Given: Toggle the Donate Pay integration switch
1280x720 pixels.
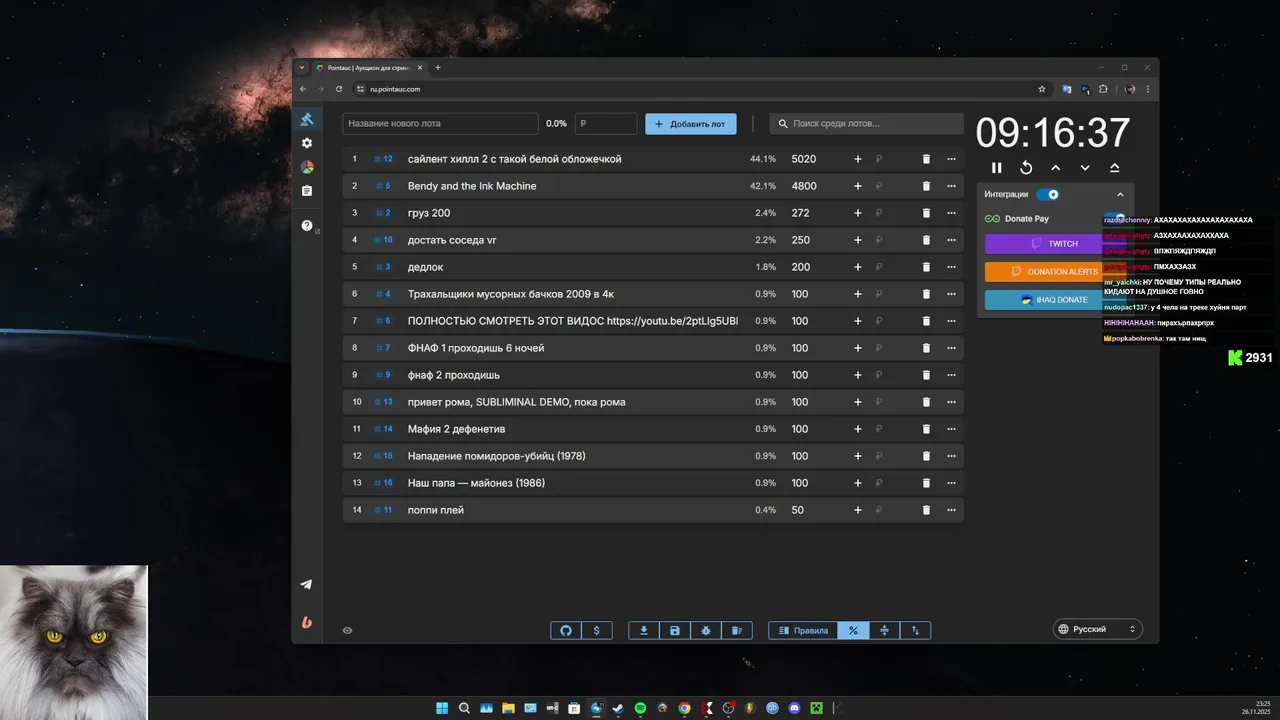Looking at the screenshot, I should [1115, 218].
